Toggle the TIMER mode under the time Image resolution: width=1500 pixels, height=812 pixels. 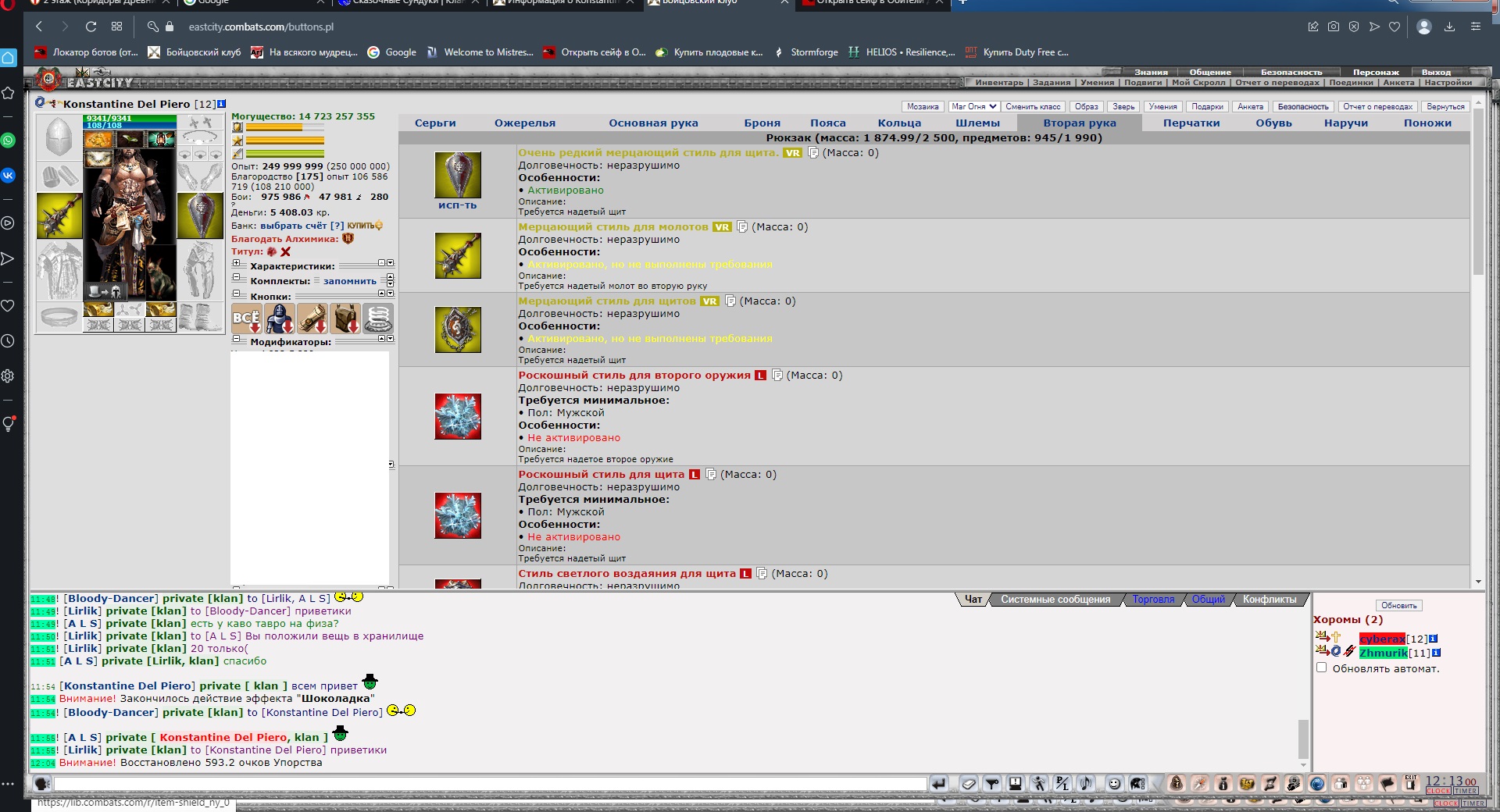tap(1466, 791)
